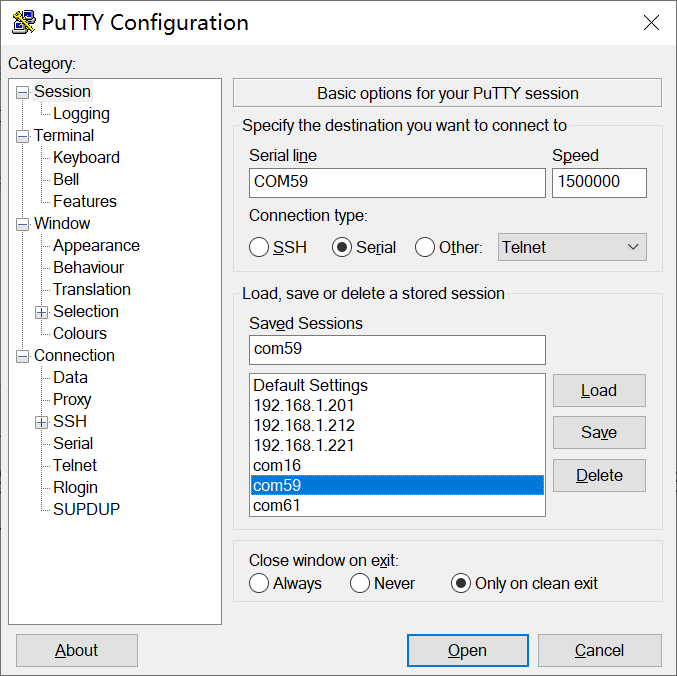Open the Connection category
Screen dimensions: 677x676
74,356
